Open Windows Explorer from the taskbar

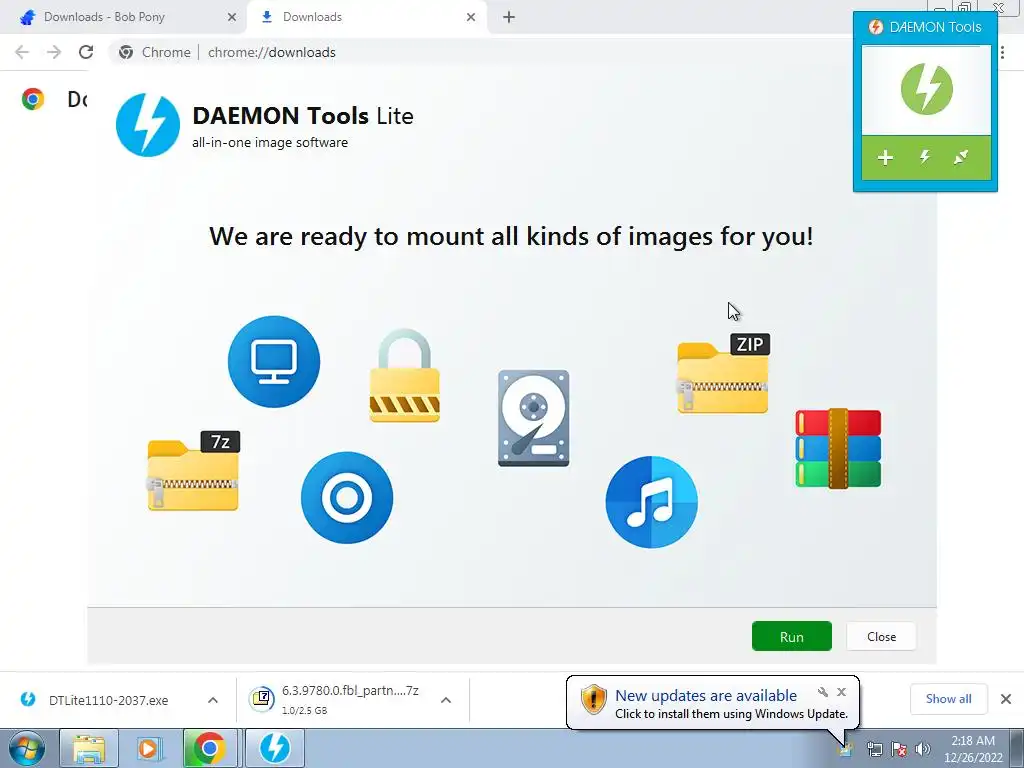pos(89,748)
